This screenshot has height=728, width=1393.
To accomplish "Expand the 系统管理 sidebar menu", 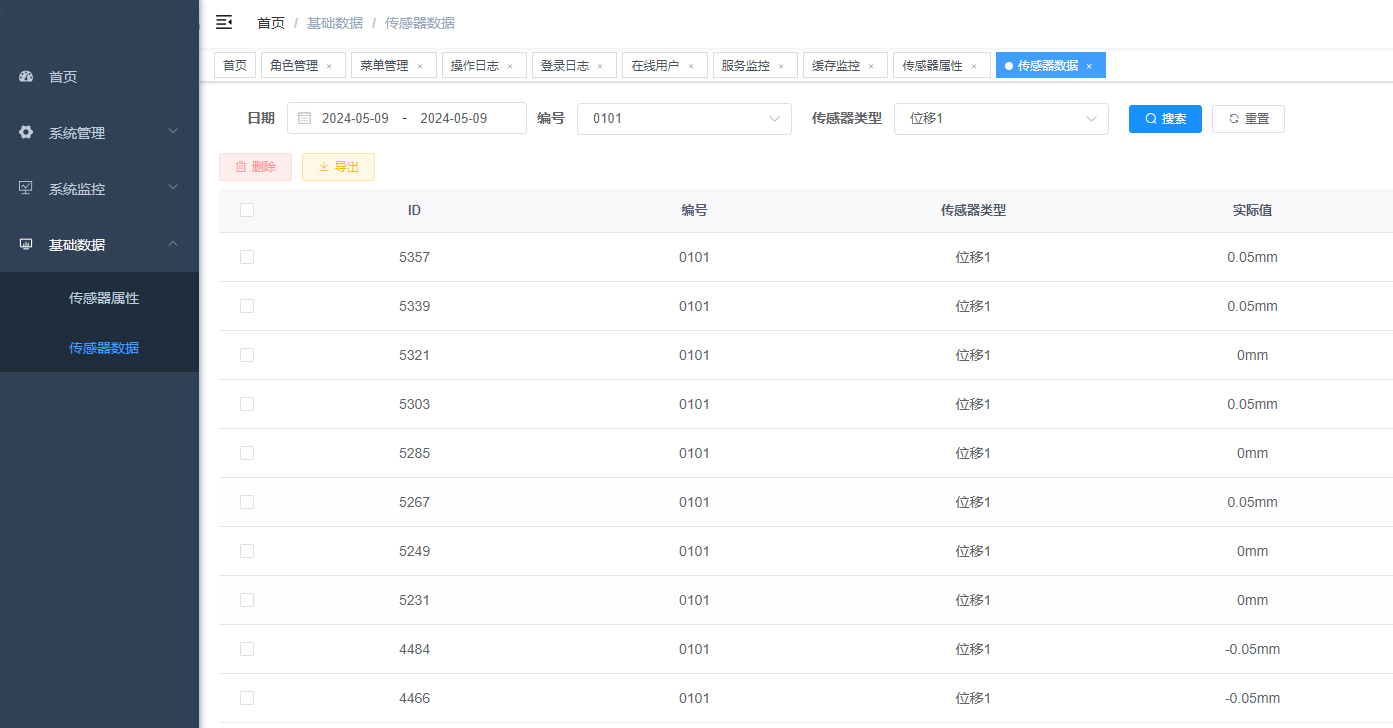I will tap(99, 133).
